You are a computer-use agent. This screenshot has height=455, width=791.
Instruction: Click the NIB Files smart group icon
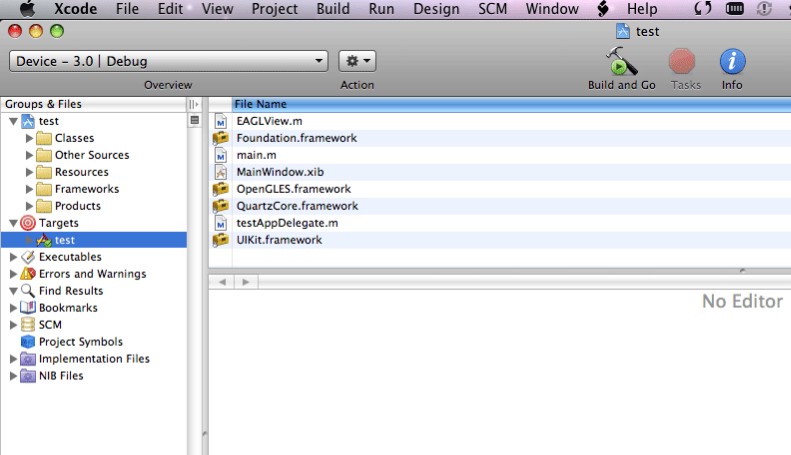(28, 376)
